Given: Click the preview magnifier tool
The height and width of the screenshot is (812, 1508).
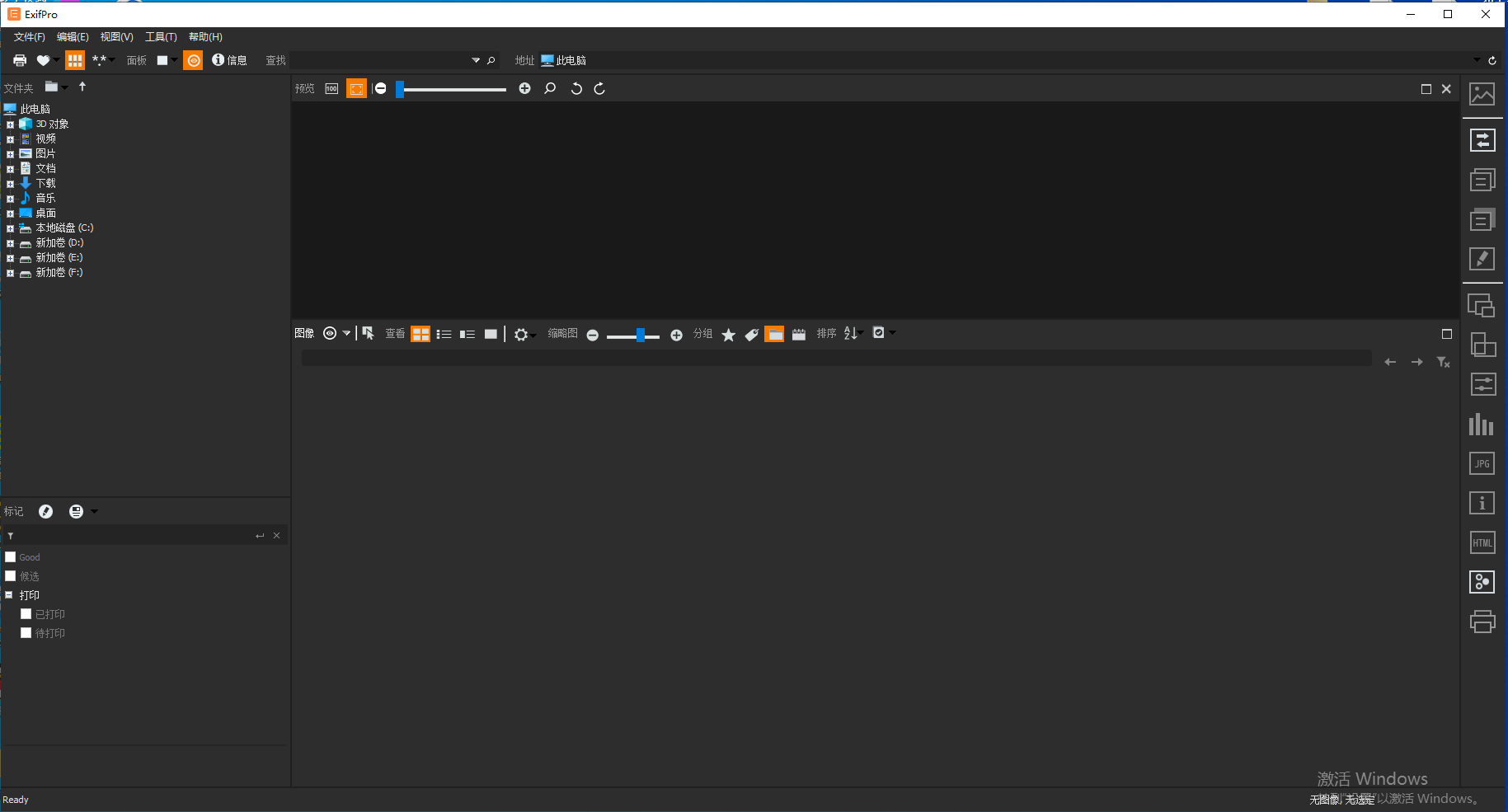Looking at the screenshot, I should click(550, 88).
